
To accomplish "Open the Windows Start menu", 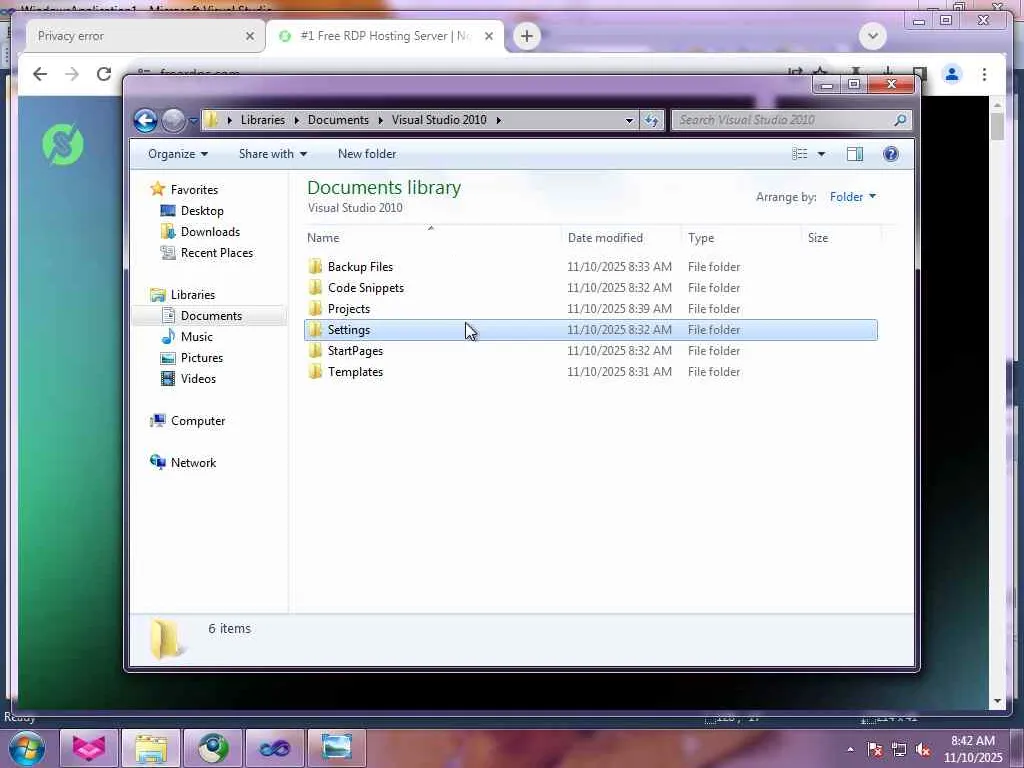I will pos(26,748).
